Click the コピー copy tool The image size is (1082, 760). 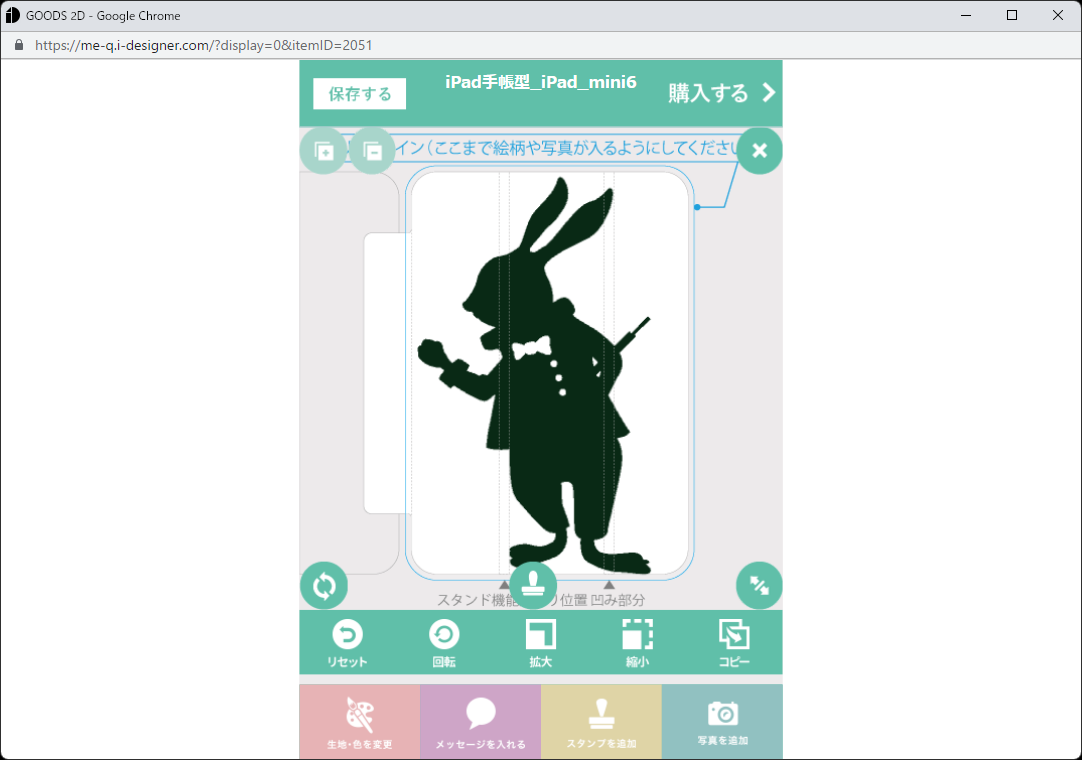coord(734,643)
